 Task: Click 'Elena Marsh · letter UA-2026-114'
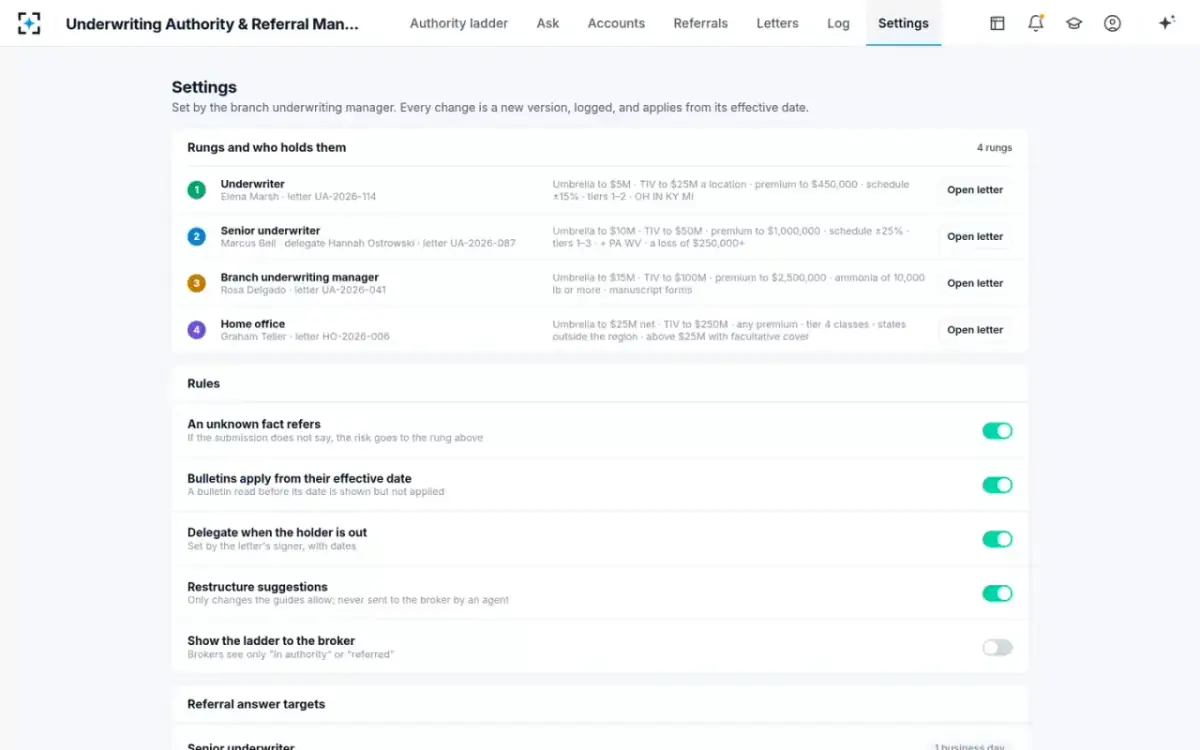[299, 197]
